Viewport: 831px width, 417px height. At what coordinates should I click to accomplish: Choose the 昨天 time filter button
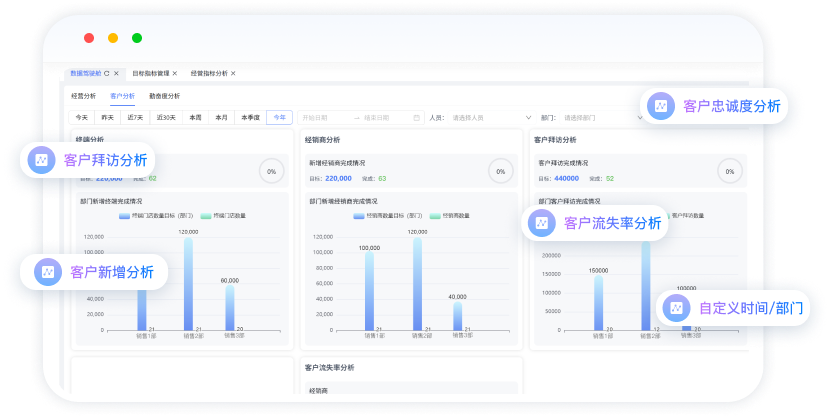(108, 117)
